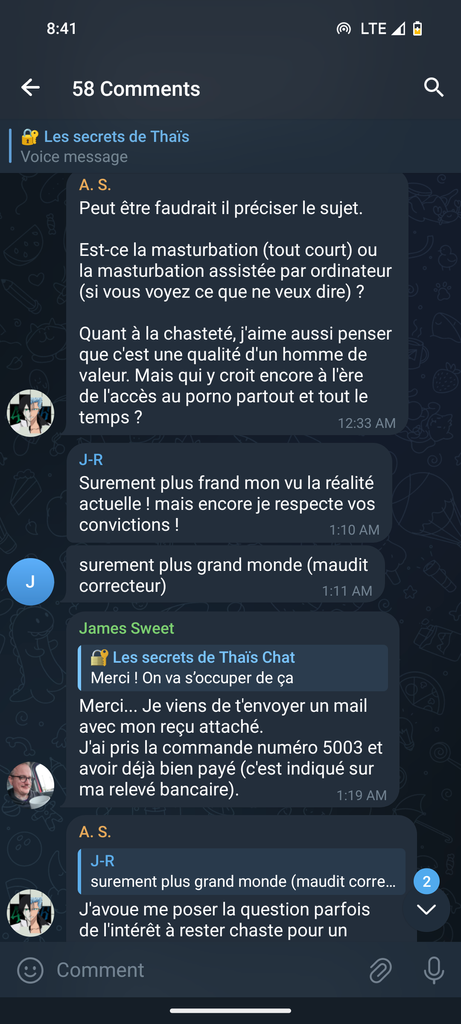Viewport: 461px width, 1024px height.
Task: Tap the 58 Comments header title
Action: pyautogui.click(x=136, y=88)
